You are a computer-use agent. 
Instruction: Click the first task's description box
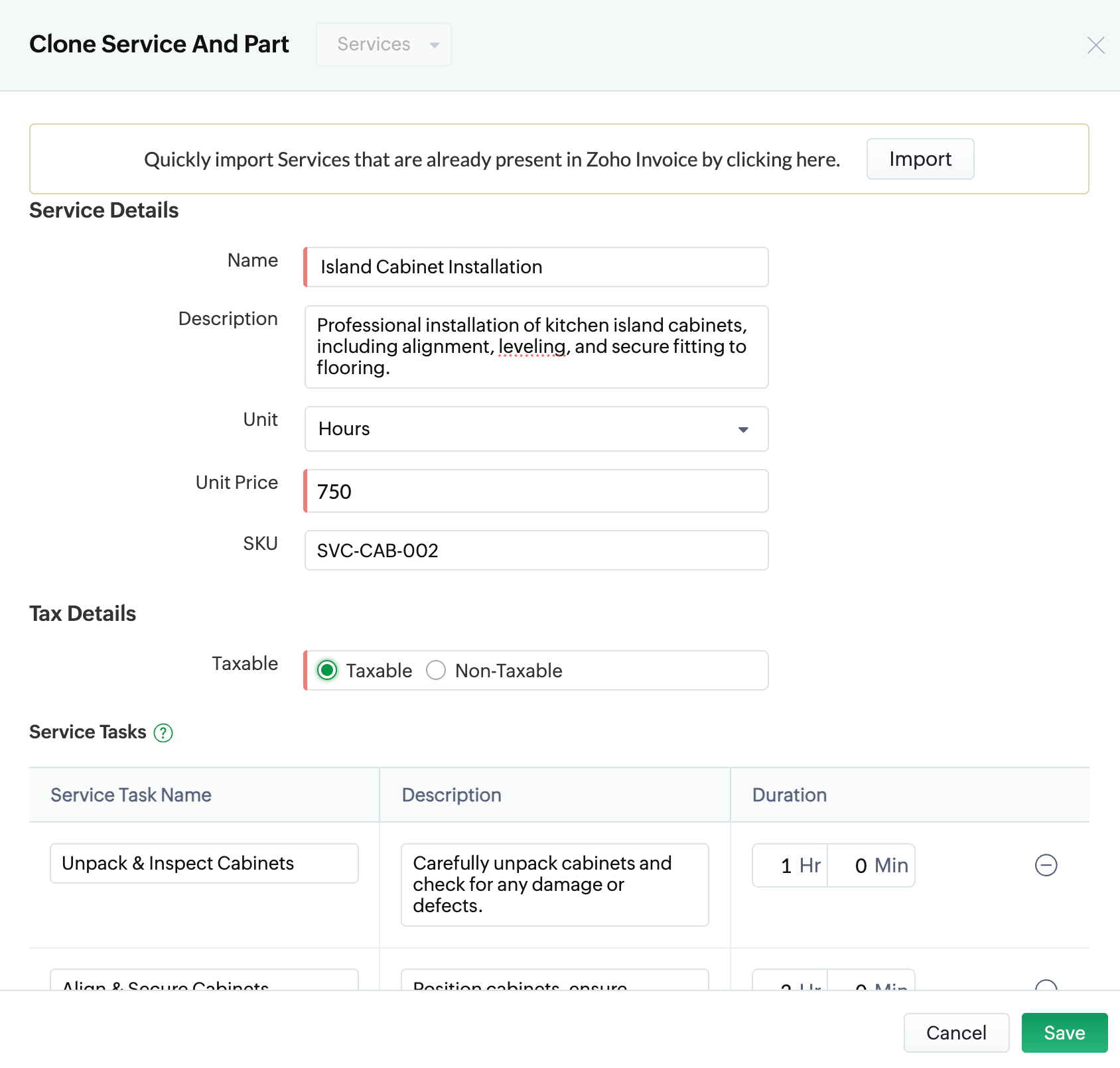pyautogui.click(x=555, y=885)
